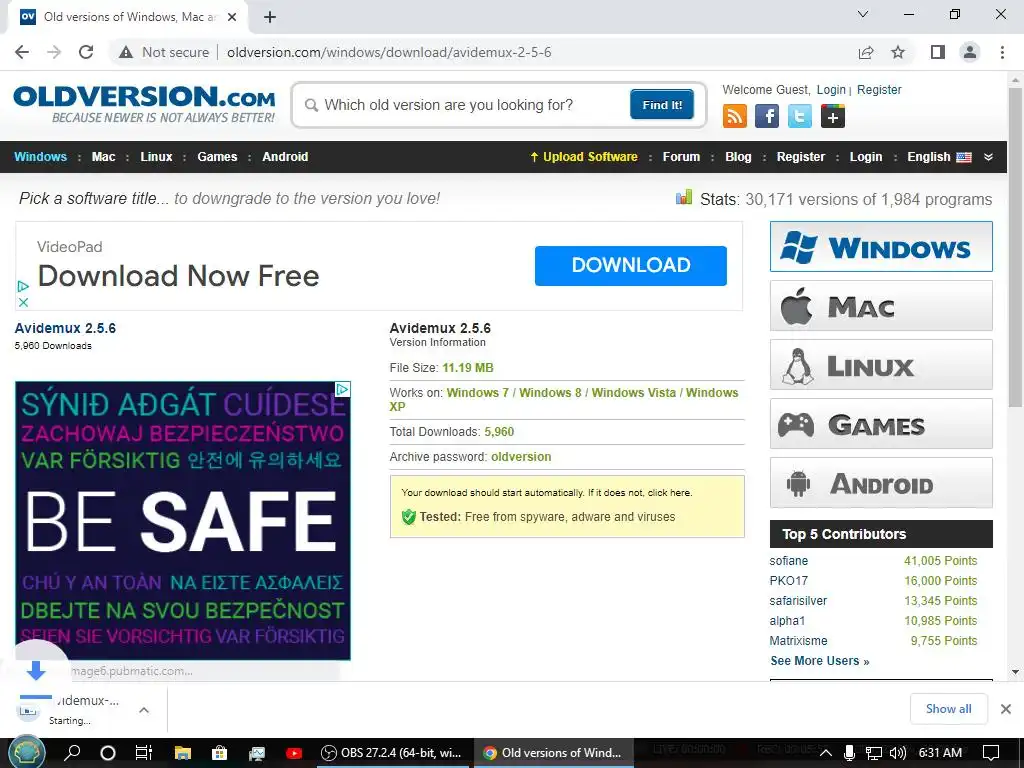Select Mac in the black nav bar
This screenshot has width=1024, height=768.
pyautogui.click(x=103, y=157)
